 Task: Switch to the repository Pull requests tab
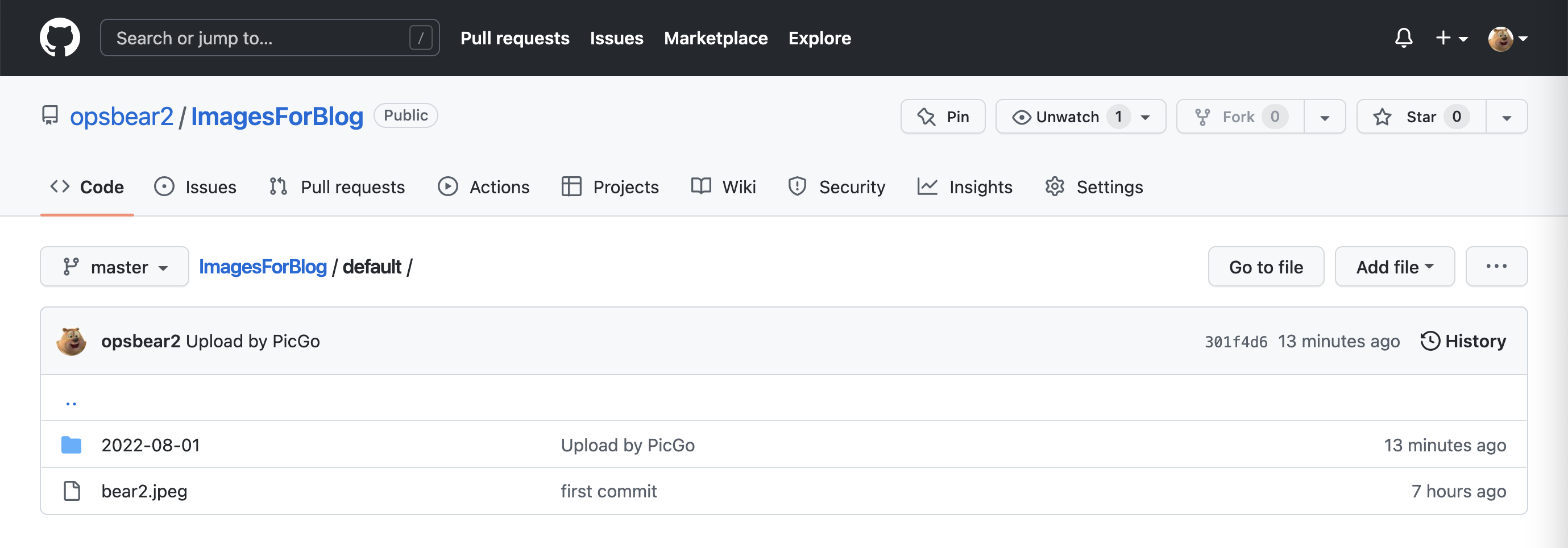coord(337,186)
